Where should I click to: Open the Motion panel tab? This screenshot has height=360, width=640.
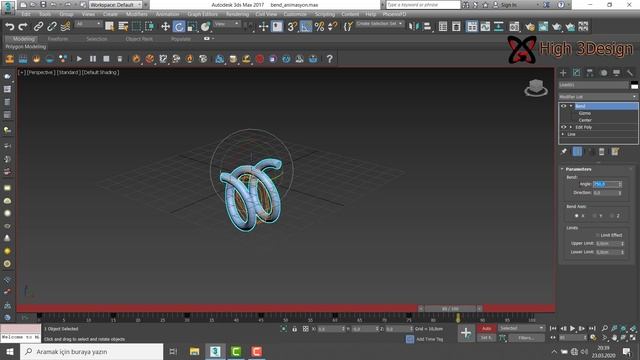(603, 73)
